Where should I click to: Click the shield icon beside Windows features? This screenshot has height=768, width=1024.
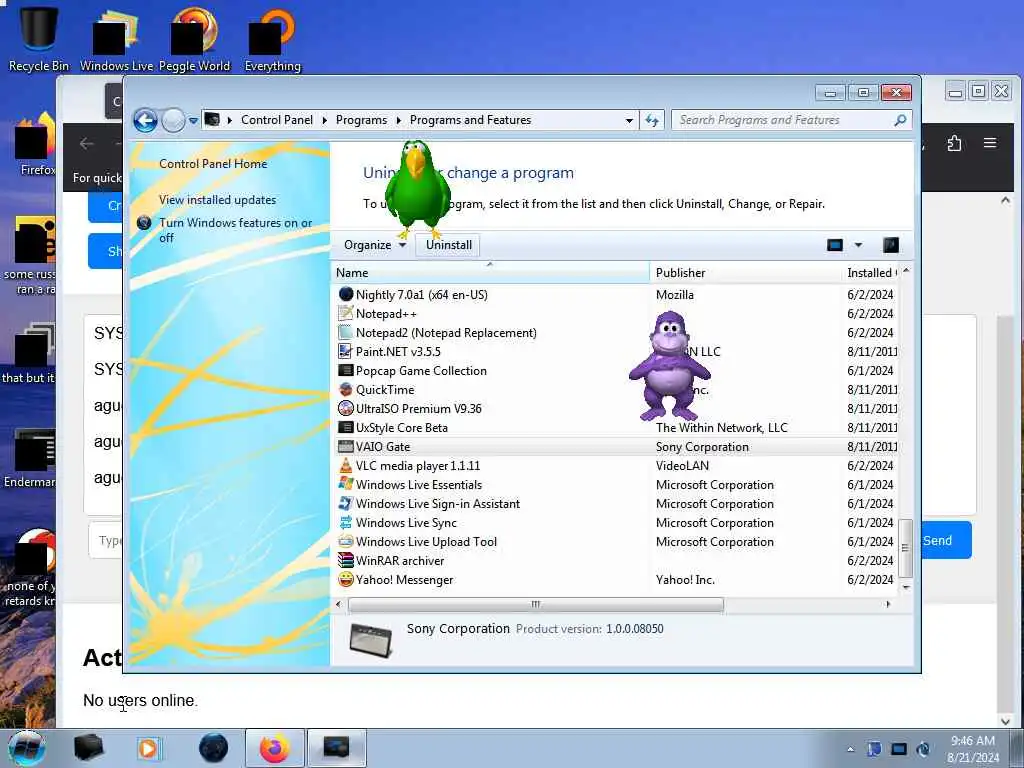pos(144,223)
